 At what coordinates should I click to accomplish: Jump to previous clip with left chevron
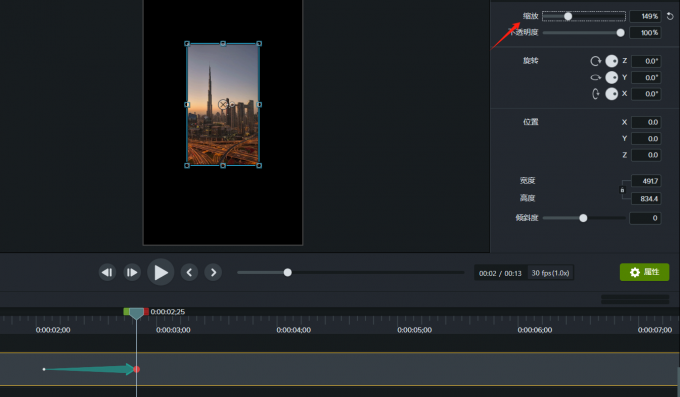click(x=189, y=272)
